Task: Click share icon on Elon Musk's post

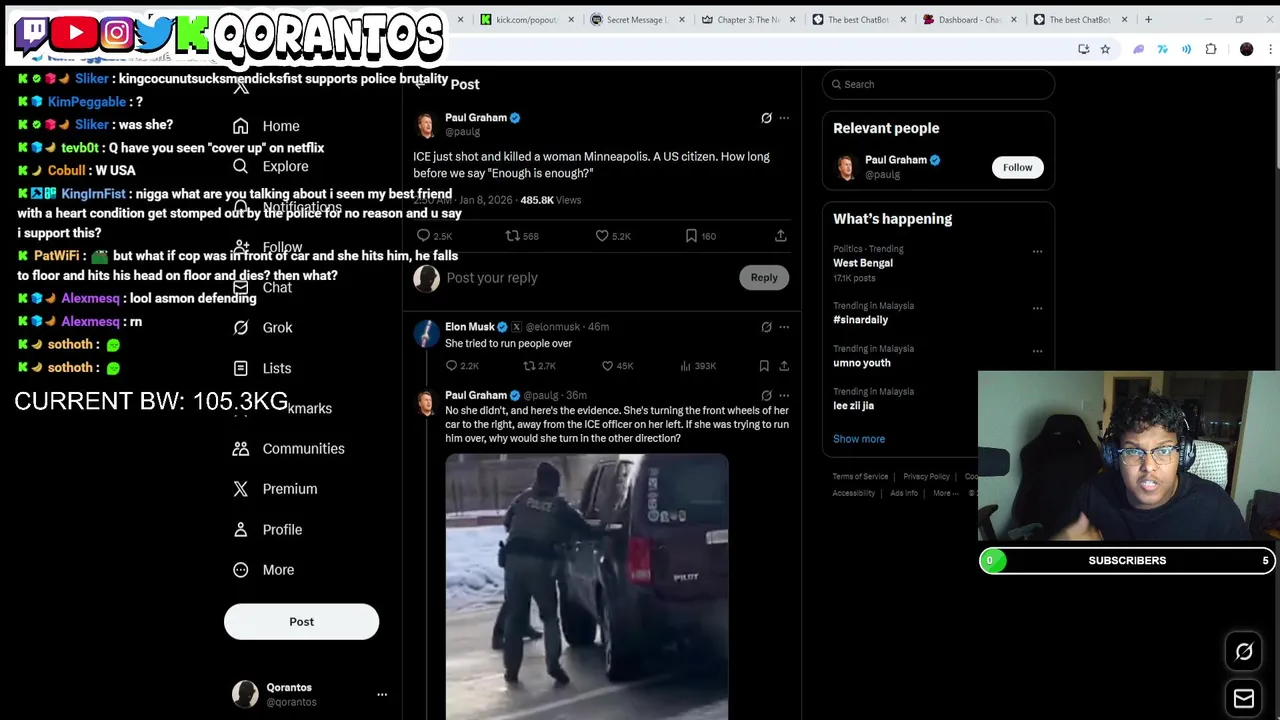Action: pos(784,366)
